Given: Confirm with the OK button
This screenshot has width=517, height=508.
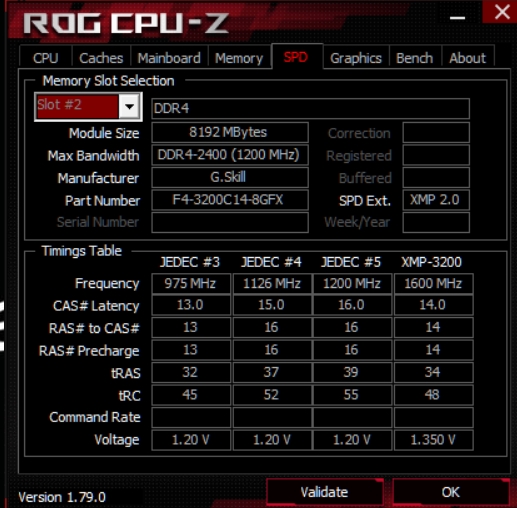Looking at the screenshot, I should 451,492.
